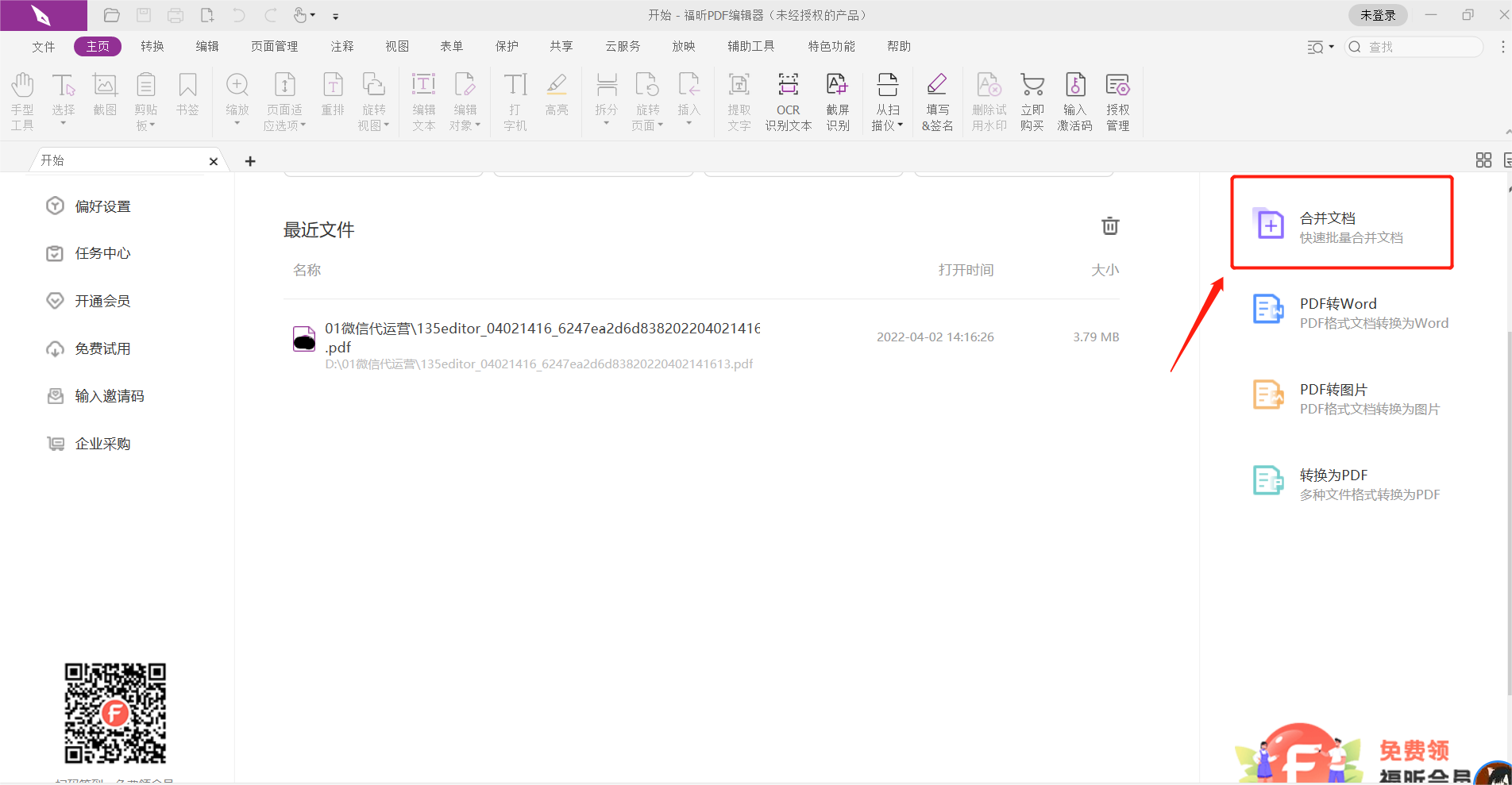Clear recent files using the trash icon

coord(1109,226)
